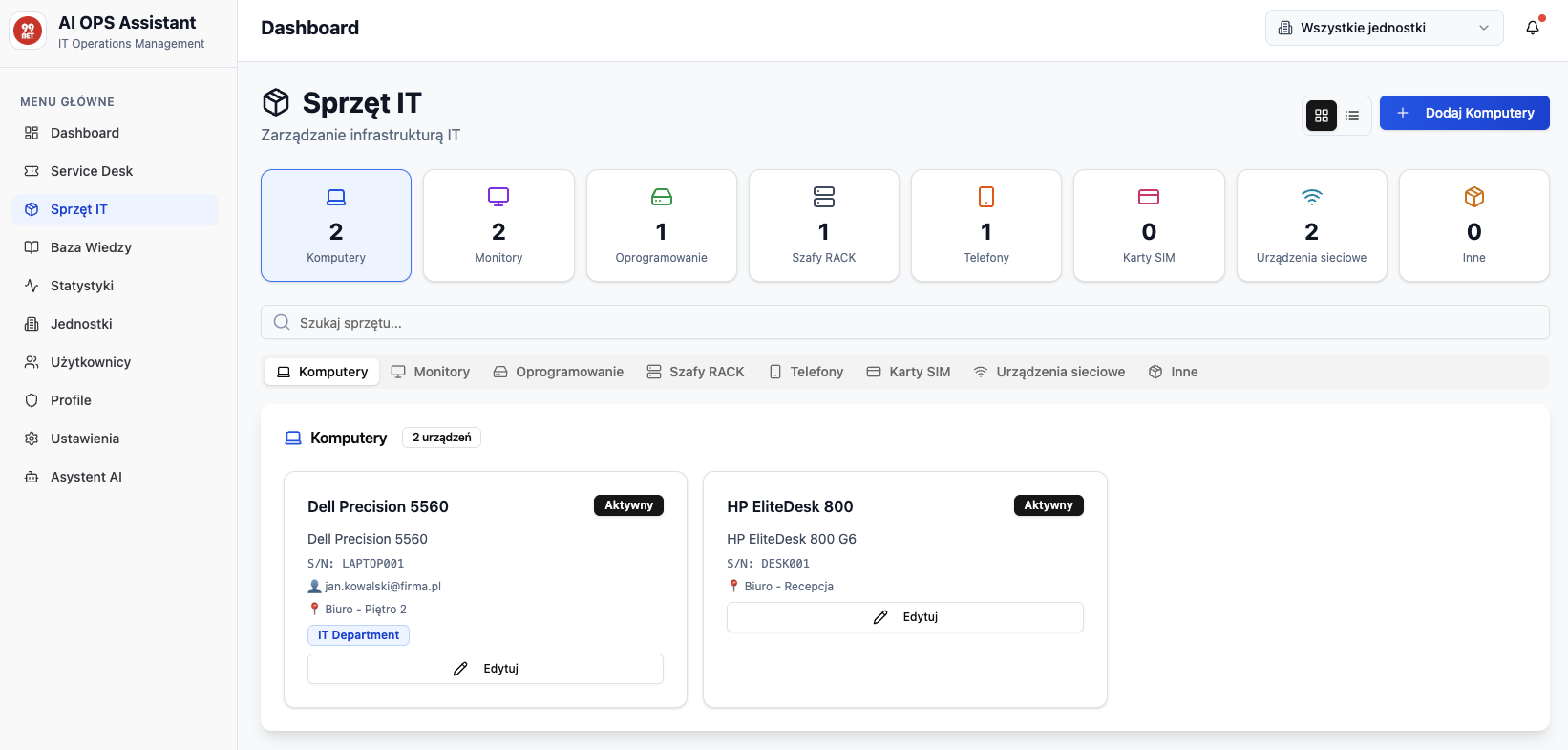
Task: Click the notification bell icon
Action: point(1532,28)
